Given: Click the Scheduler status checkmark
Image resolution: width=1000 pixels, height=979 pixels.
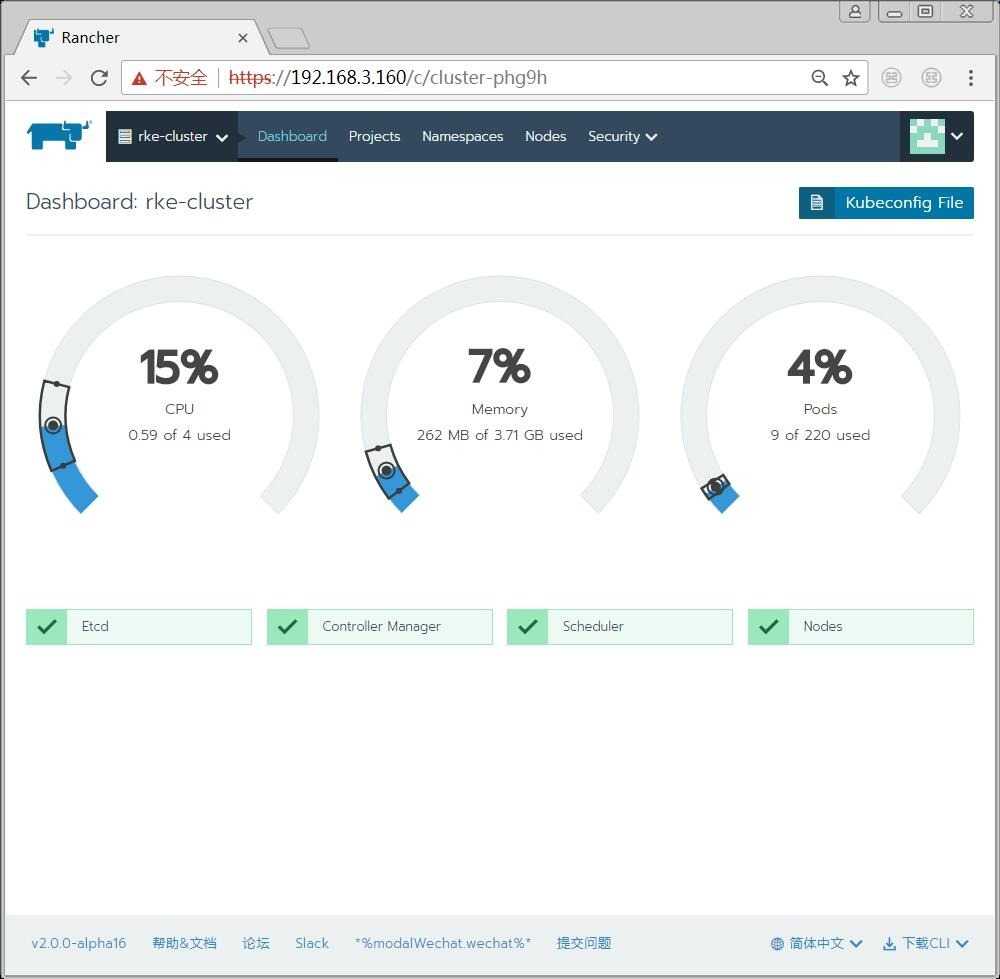Looking at the screenshot, I should coord(527,626).
